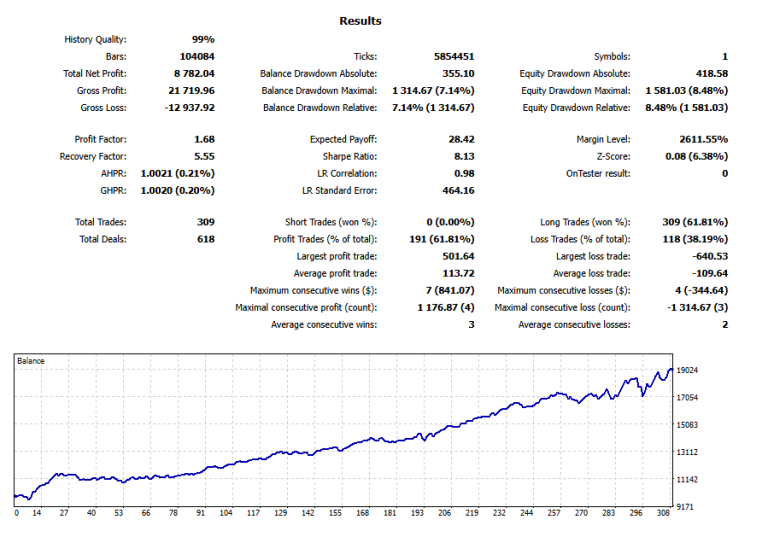The image size is (768, 537).
Task: Click chart x-axis label 14
Action: coord(37,513)
